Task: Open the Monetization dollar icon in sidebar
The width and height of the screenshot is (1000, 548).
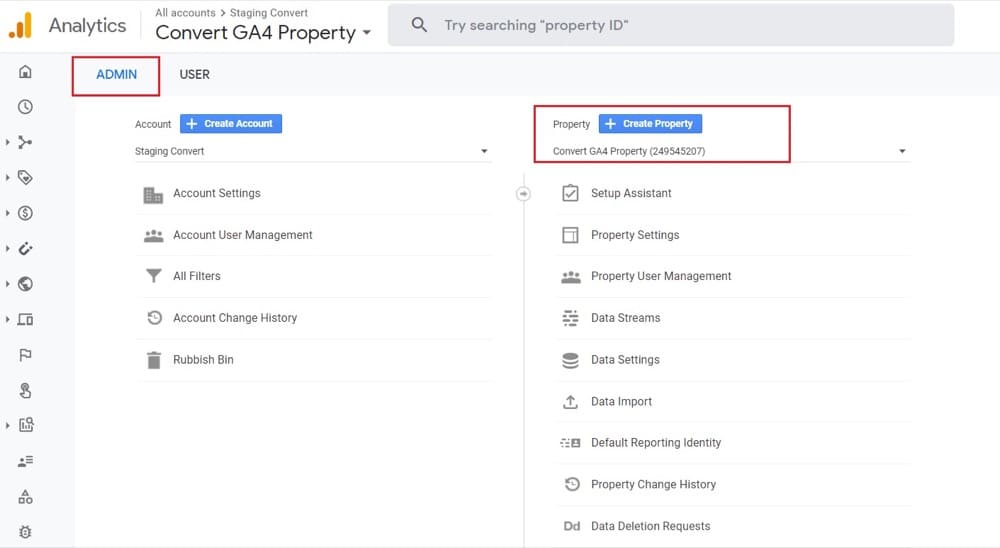Action: [25, 213]
